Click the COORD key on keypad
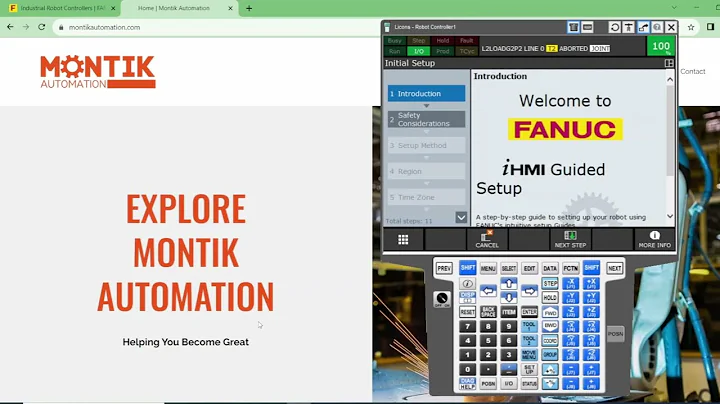The height and width of the screenshot is (404, 720). 550,341
